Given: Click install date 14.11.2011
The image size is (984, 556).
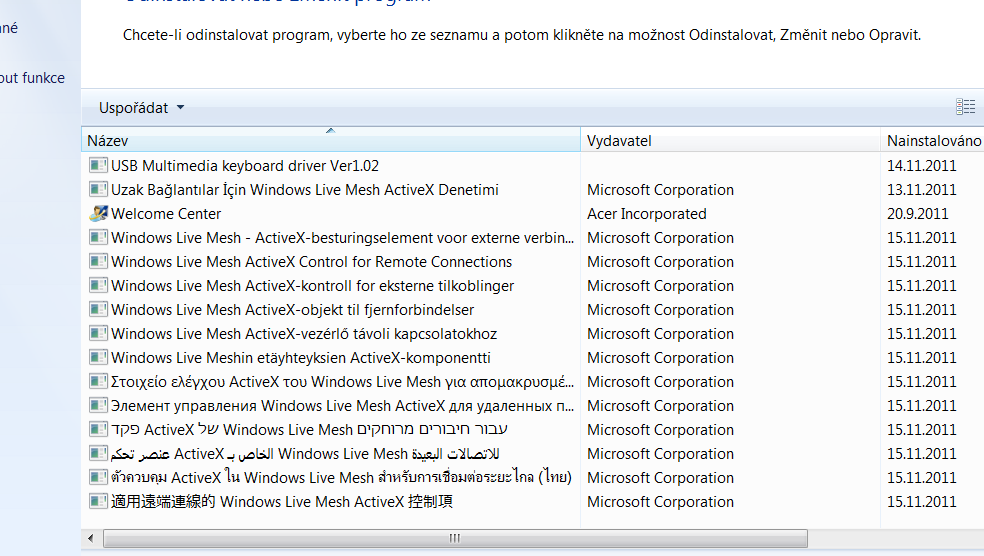Looking at the screenshot, I should pos(921,166).
